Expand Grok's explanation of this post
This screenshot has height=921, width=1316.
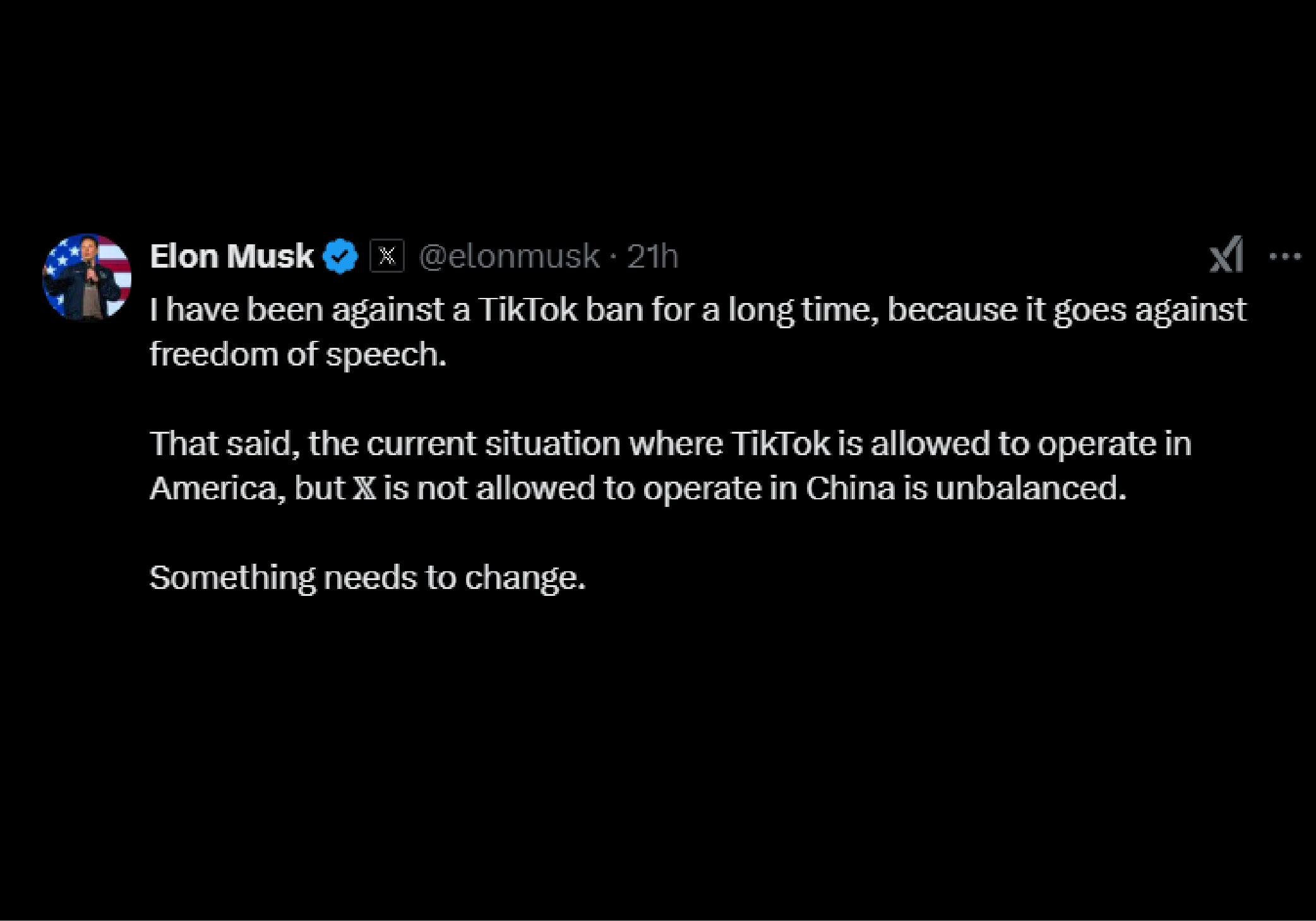(x=1226, y=256)
